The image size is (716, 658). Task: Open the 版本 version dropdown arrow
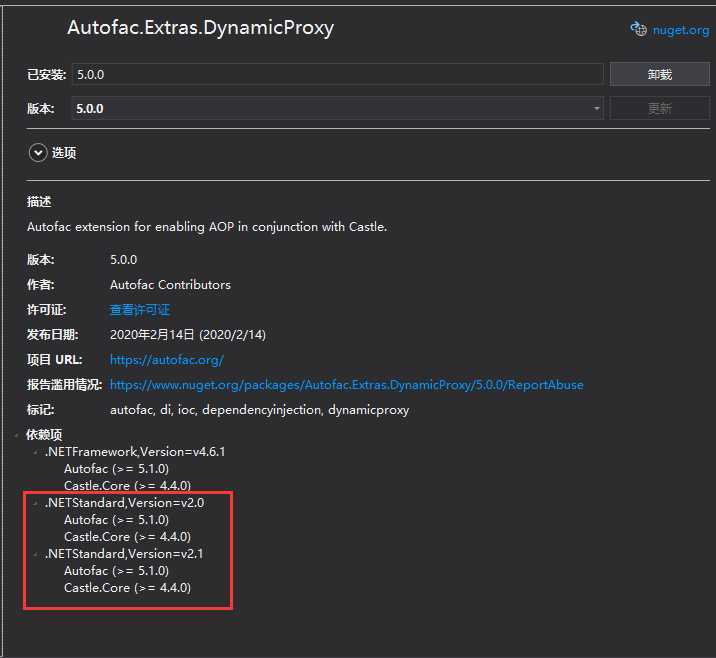click(x=597, y=109)
